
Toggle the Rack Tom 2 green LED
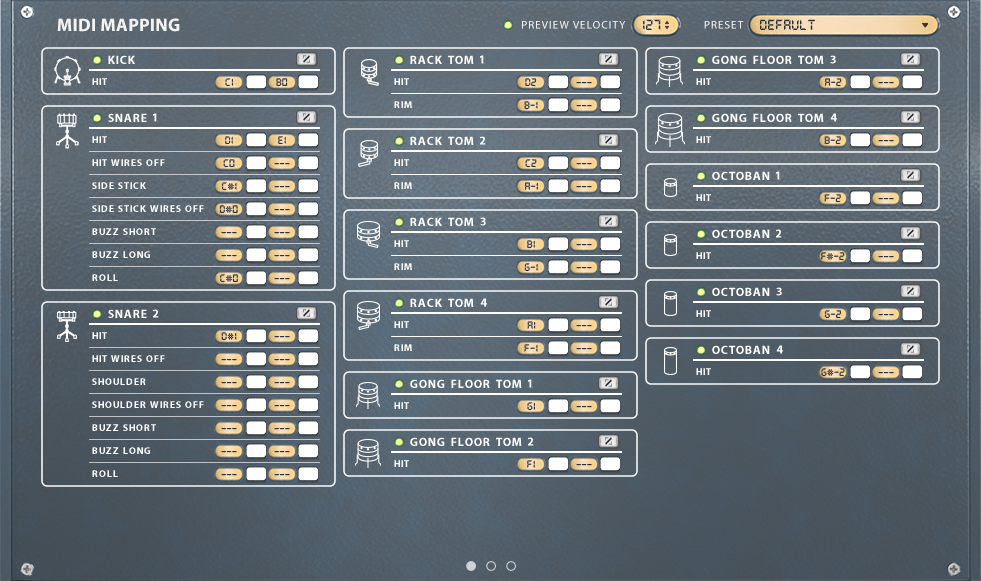point(399,141)
